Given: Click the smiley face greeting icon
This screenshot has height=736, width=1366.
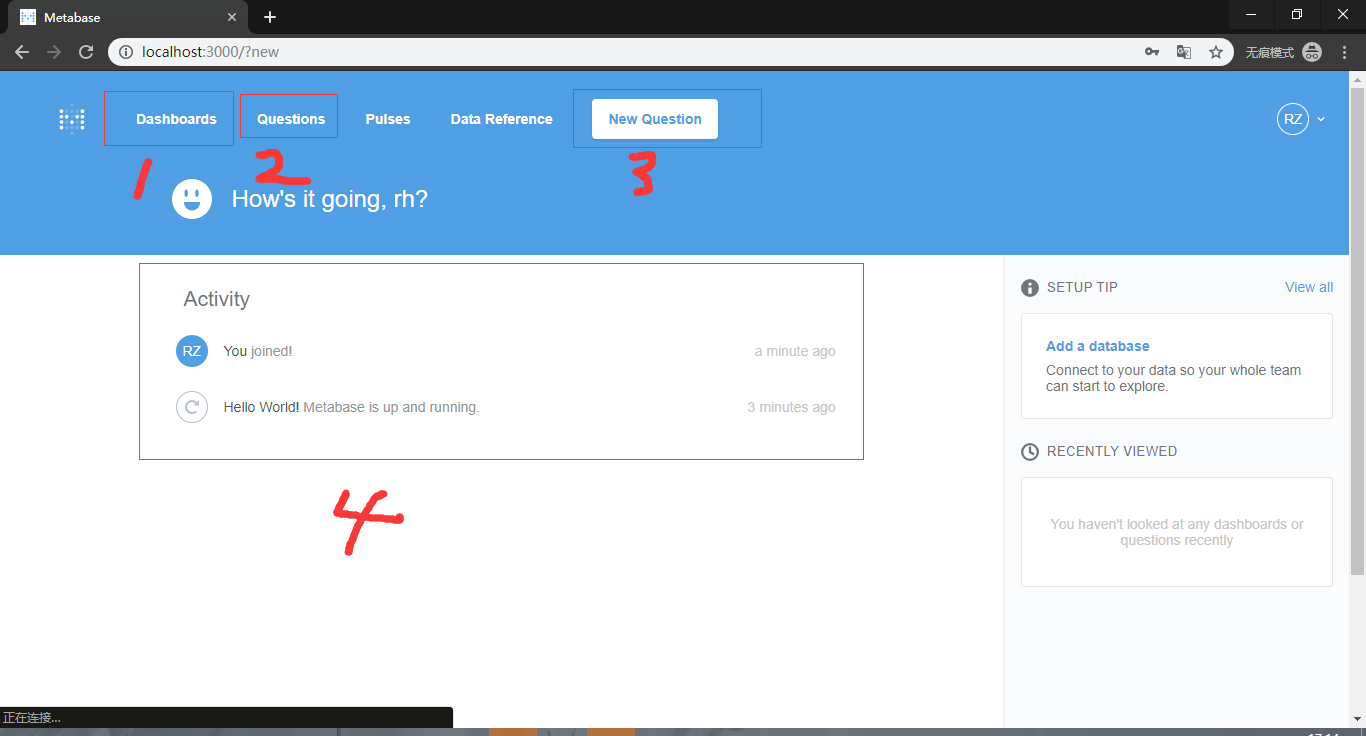Looking at the screenshot, I should pos(192,198).
